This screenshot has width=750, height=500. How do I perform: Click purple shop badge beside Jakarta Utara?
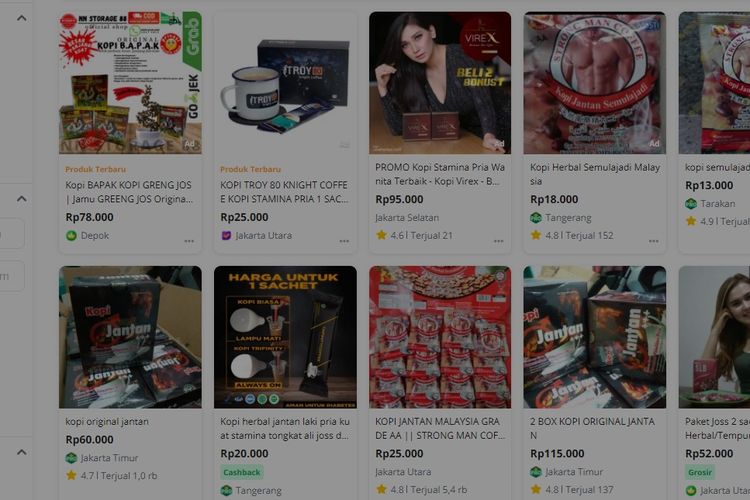click(226, 235)
